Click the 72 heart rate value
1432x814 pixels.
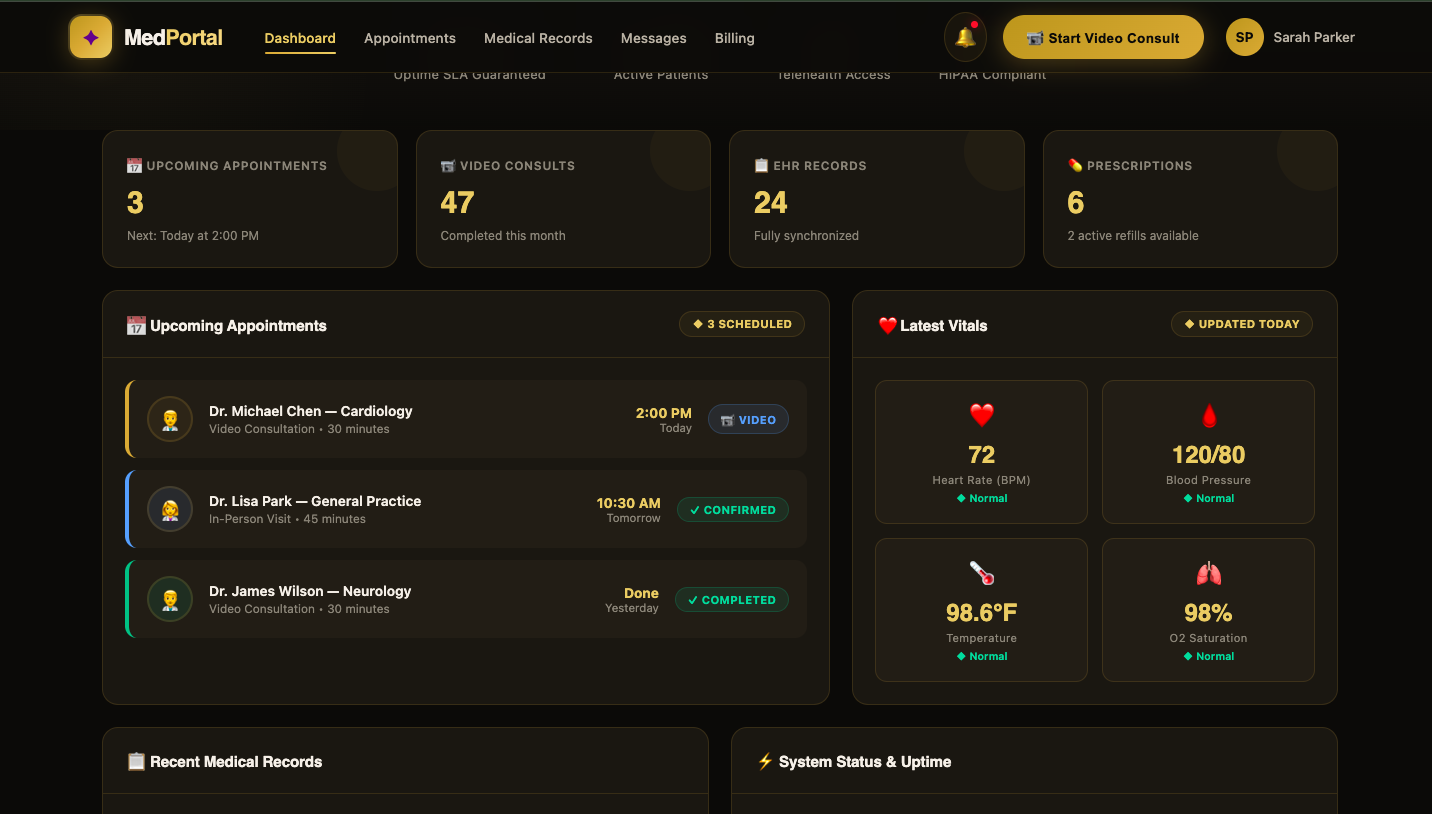click(x=981, y=455)
